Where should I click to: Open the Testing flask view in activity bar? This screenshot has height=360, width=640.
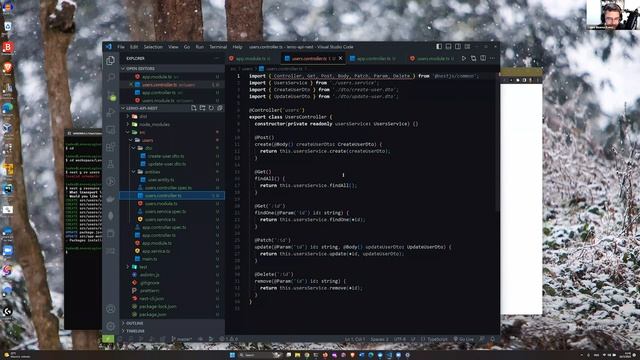pos(110,164)
